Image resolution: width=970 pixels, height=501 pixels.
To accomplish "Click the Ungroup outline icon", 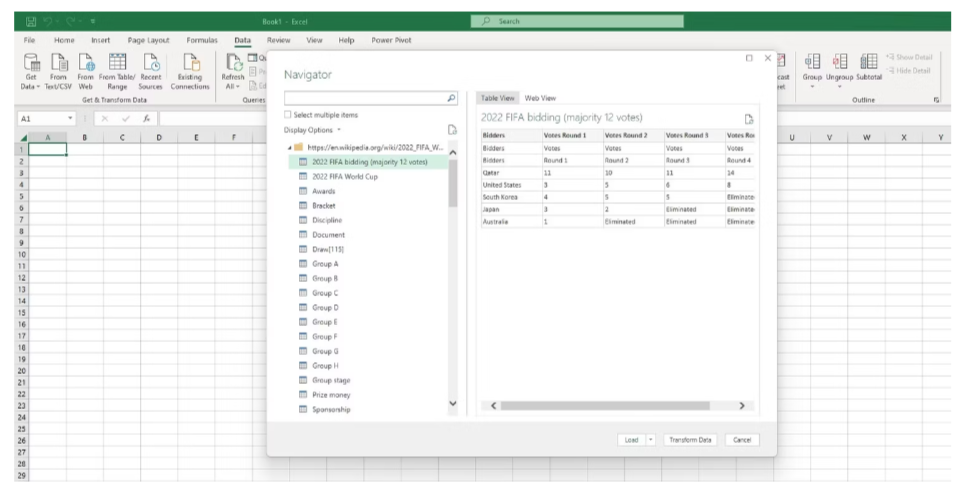I will 839,62.
